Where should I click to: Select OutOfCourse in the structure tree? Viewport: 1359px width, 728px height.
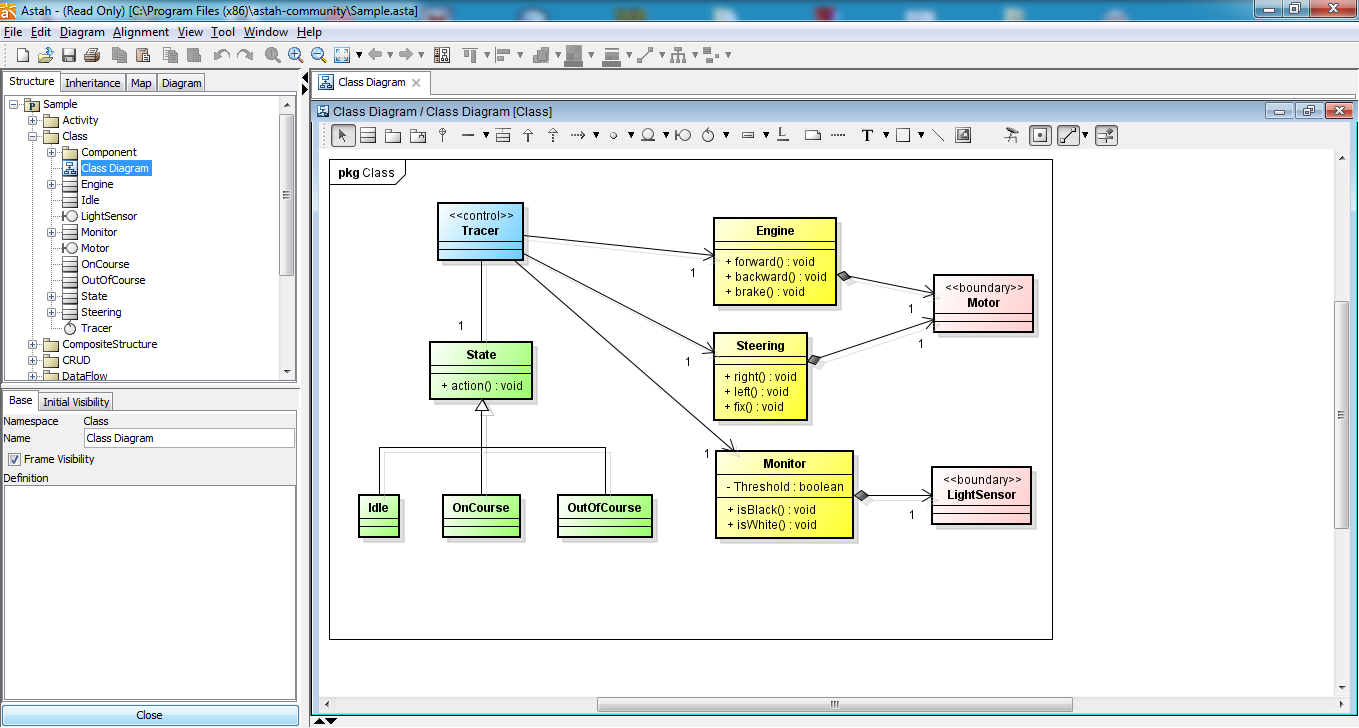[113, 280]
